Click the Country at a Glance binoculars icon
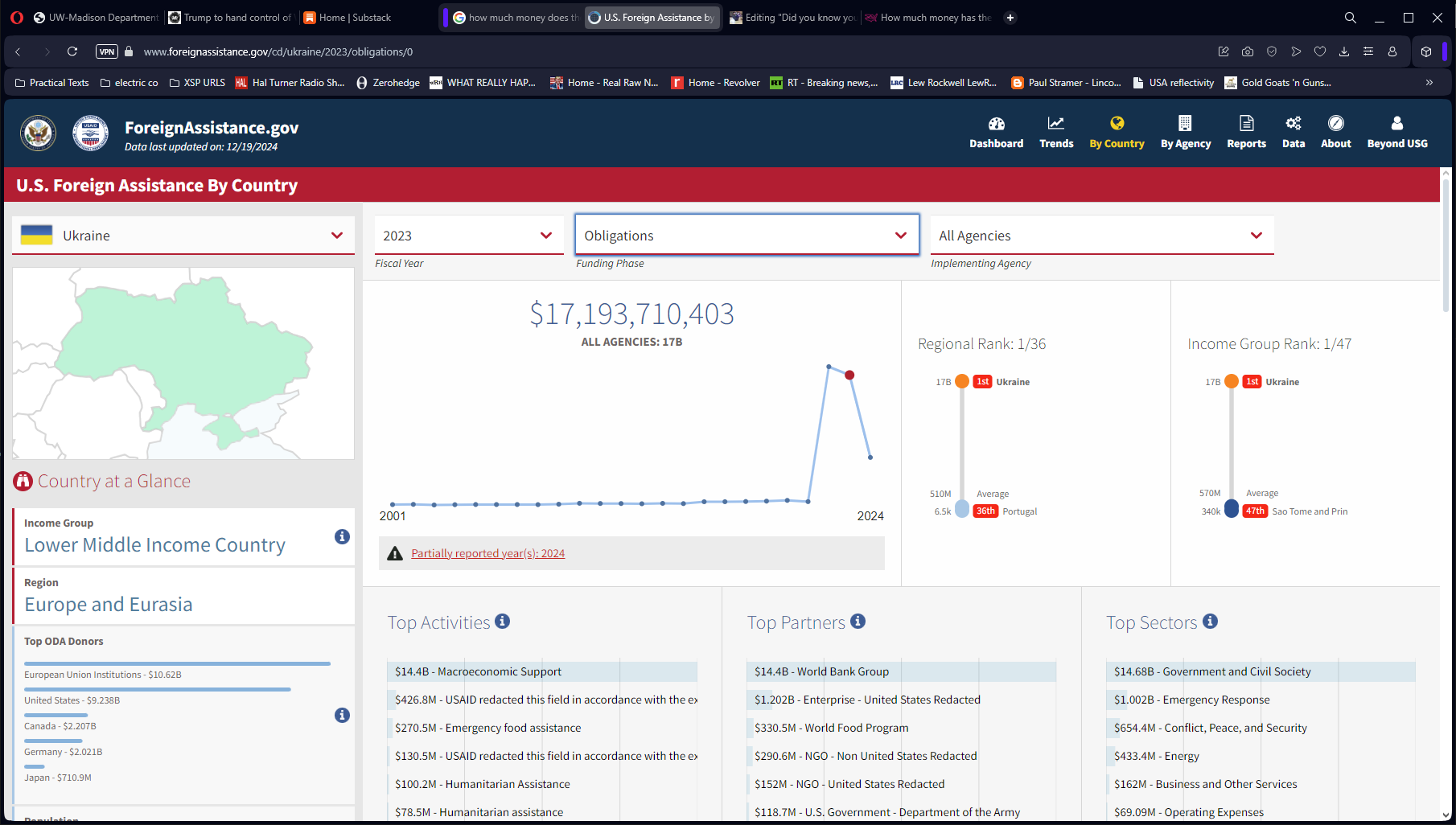This screenshot has width=1456, height=825. [x=23, y=482]
